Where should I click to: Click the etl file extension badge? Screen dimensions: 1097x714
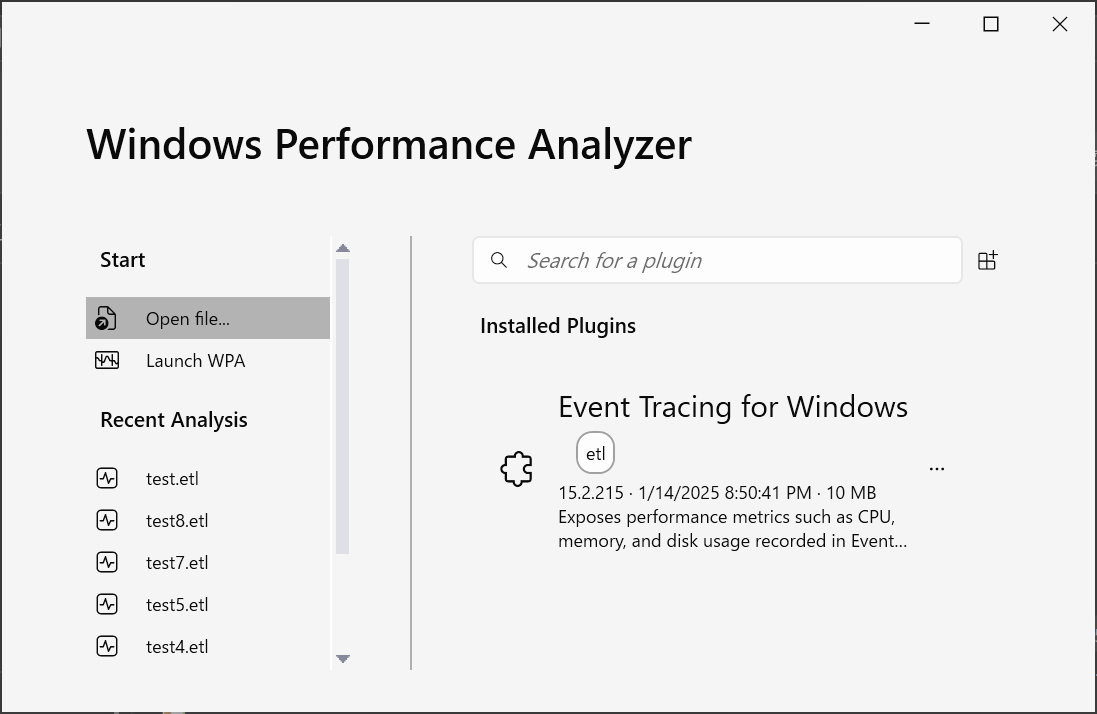pyautogui.click(x=596, y=453)
